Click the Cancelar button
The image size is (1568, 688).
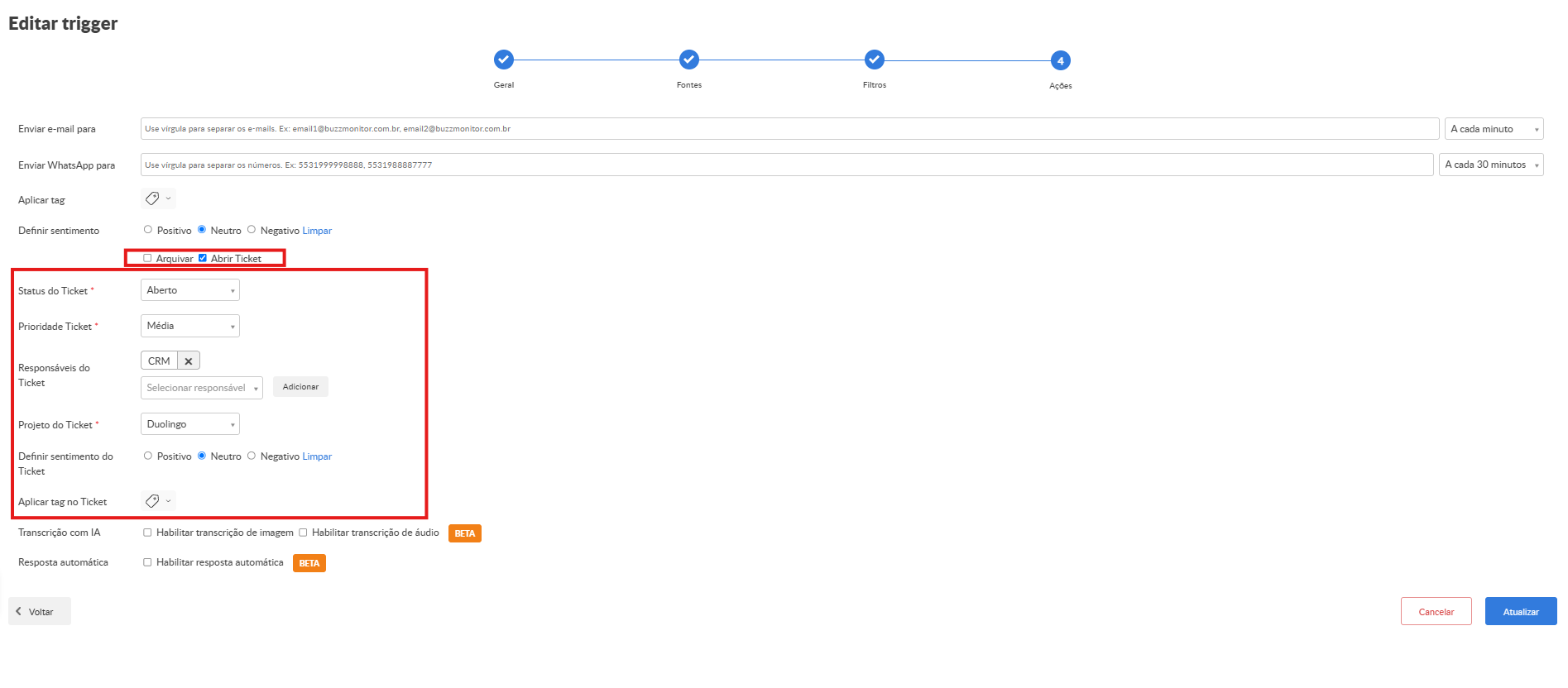1436,611
